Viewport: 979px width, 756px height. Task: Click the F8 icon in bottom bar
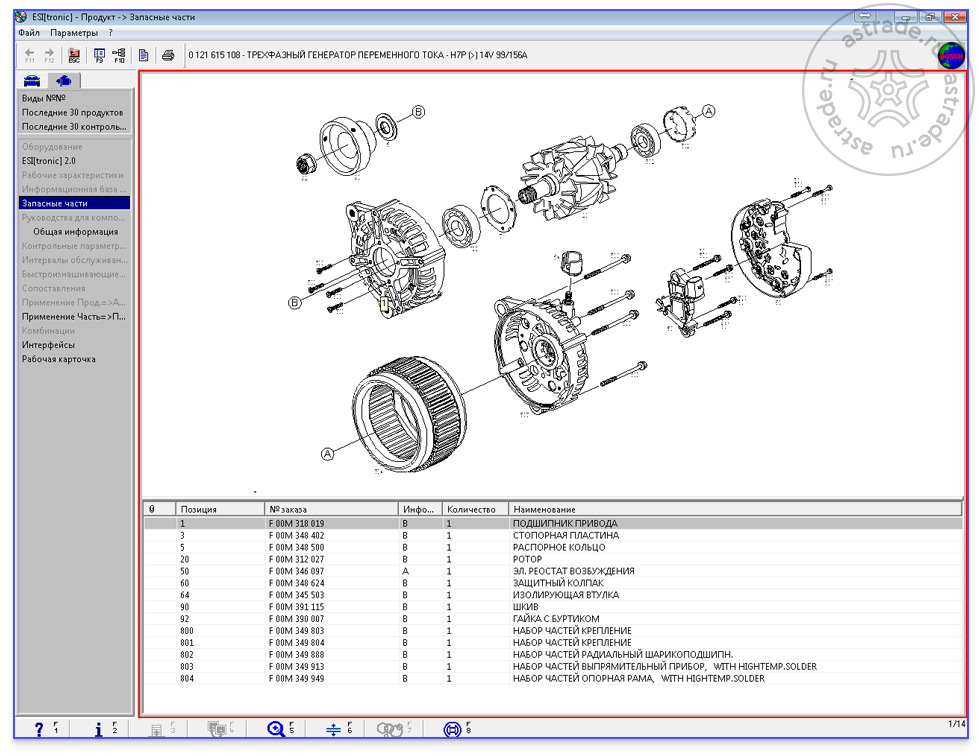tap(451, 729)
